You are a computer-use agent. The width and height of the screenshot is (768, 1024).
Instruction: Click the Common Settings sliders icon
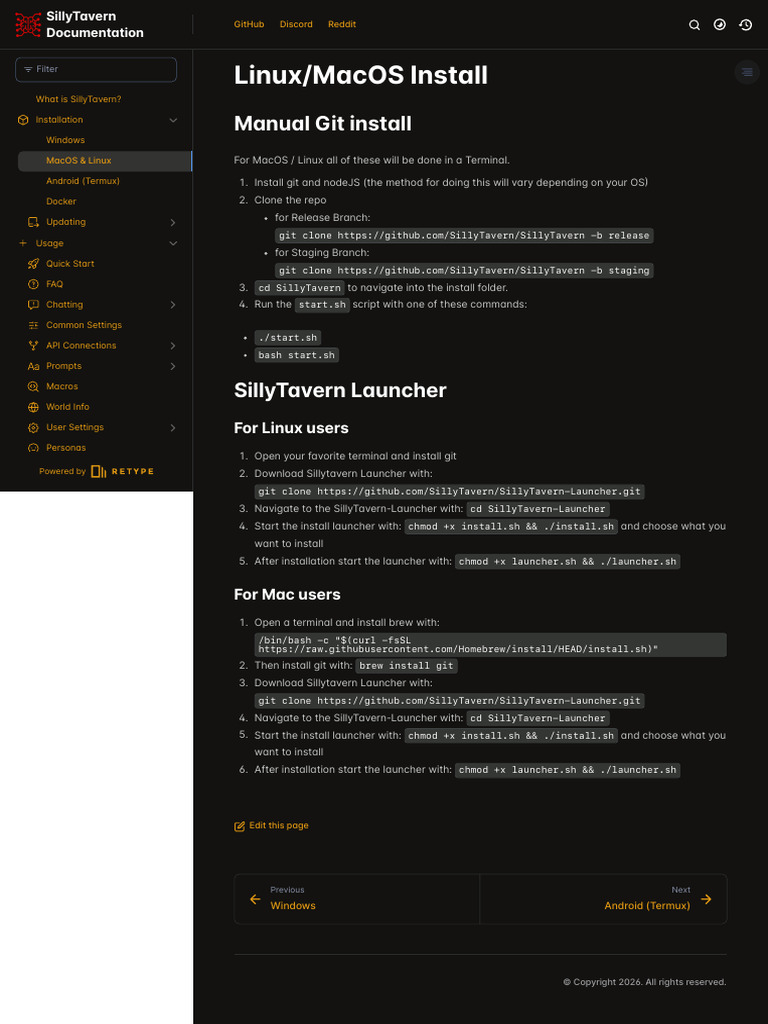(x=33, y=325)
